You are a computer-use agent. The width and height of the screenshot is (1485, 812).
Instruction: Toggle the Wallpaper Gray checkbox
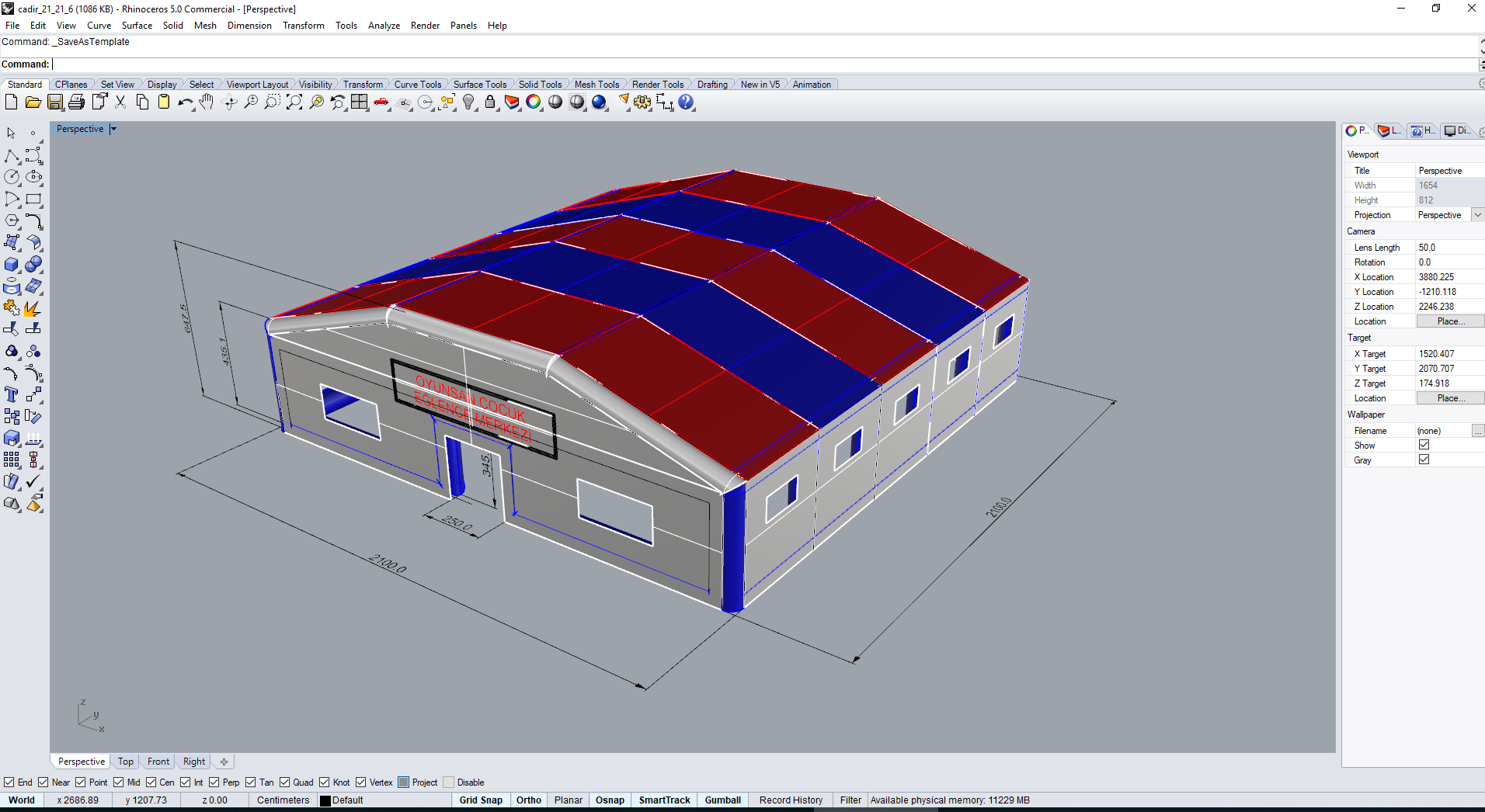click(x=1424, y=460)
